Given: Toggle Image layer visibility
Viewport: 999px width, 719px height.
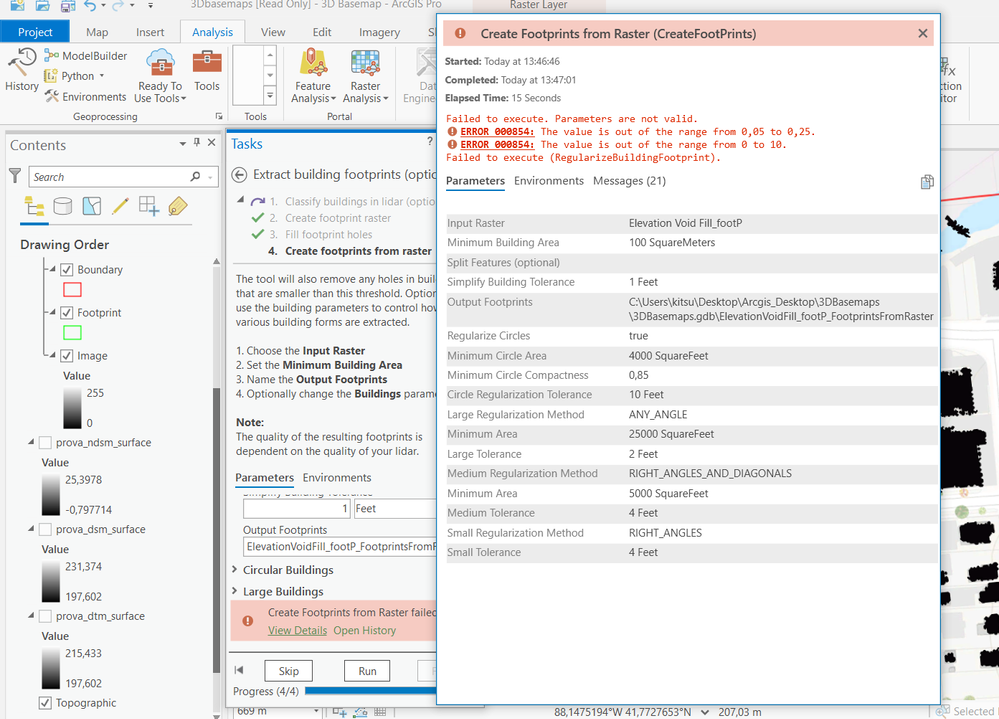Looking at the screenshot, I should [x=66, y=356].
